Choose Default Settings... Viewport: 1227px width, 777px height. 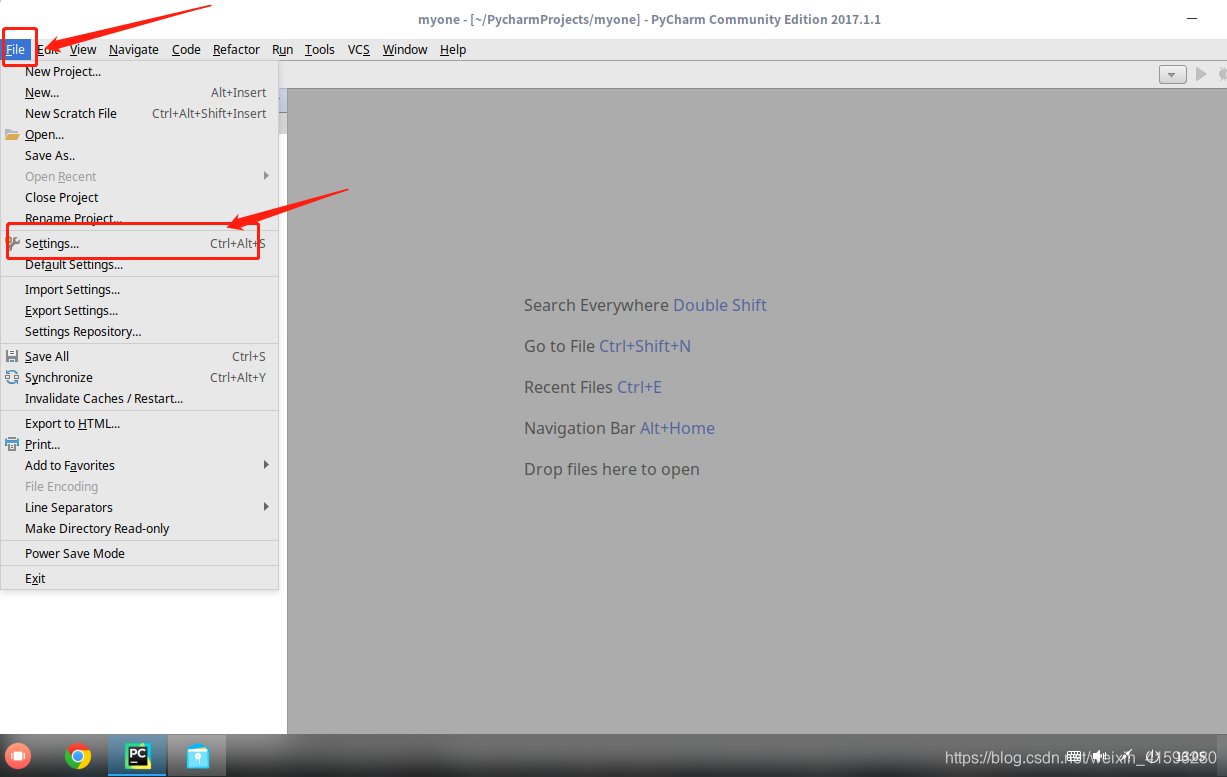139,264
